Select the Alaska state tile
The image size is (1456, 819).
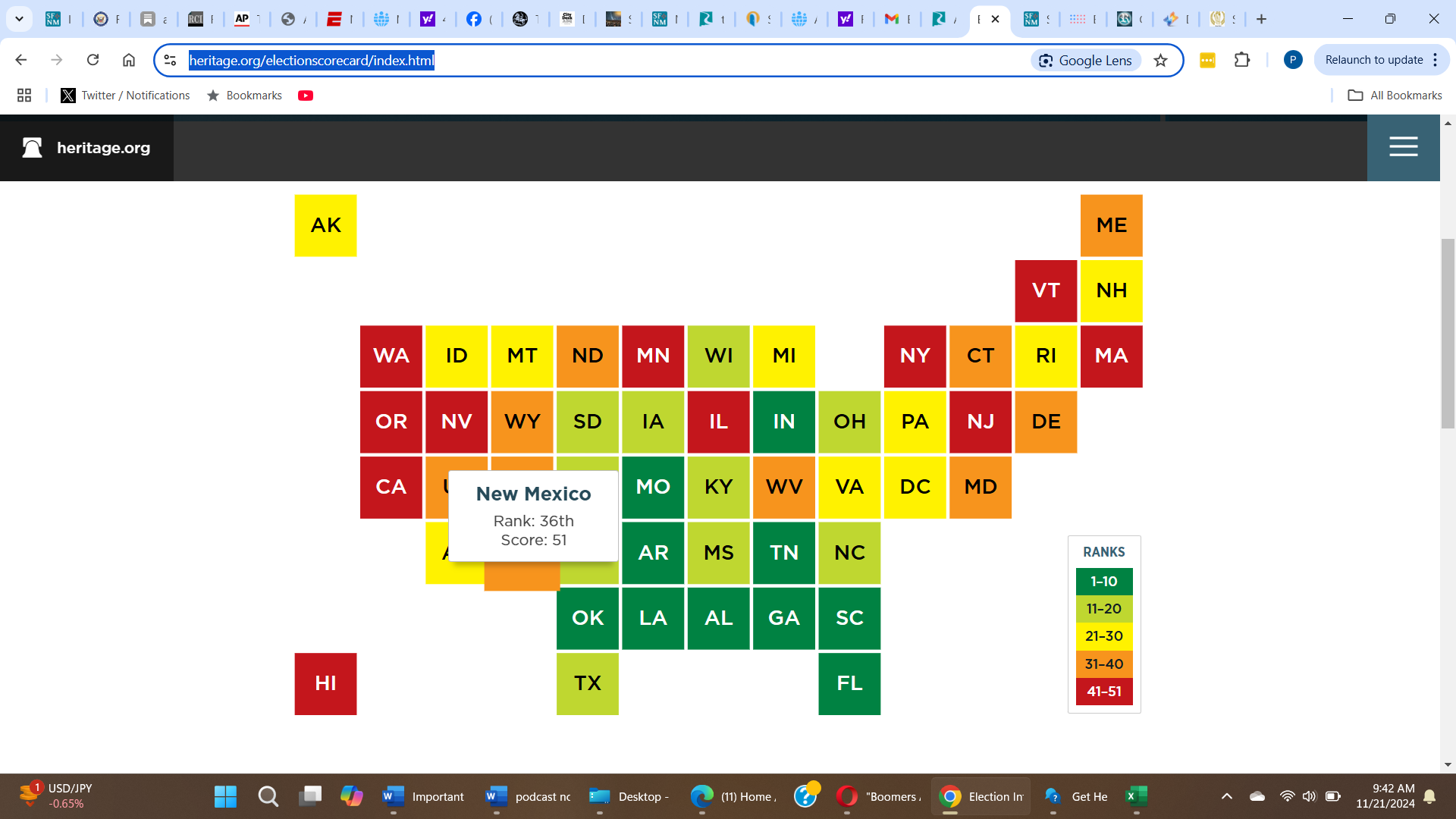[325, 225]
